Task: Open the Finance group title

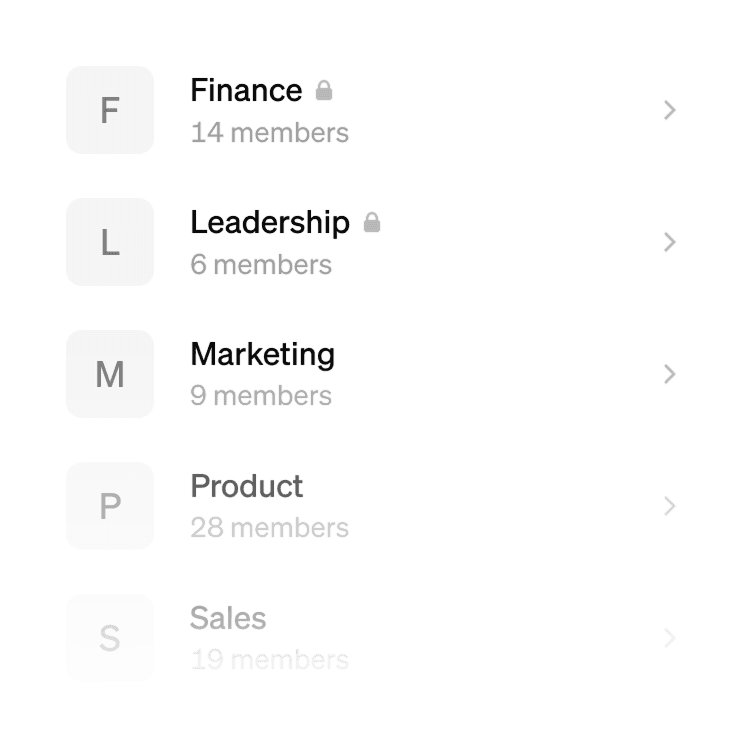Action: tap(246, 90)
